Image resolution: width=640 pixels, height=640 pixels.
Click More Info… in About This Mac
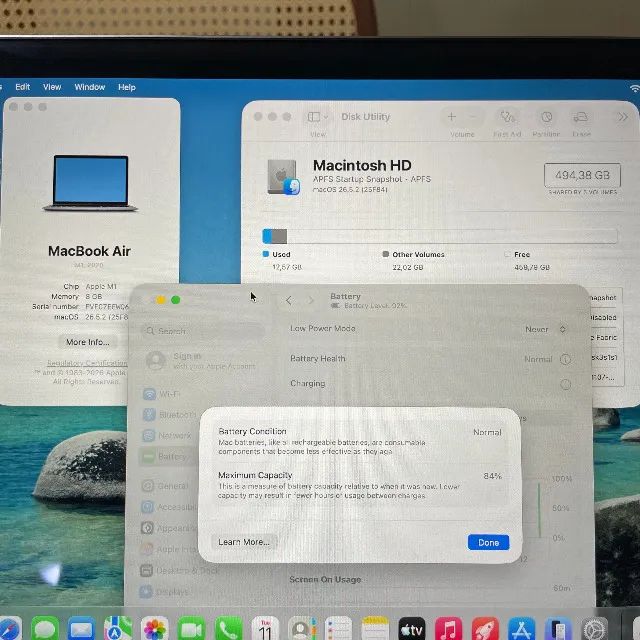(x=87, y=342)
